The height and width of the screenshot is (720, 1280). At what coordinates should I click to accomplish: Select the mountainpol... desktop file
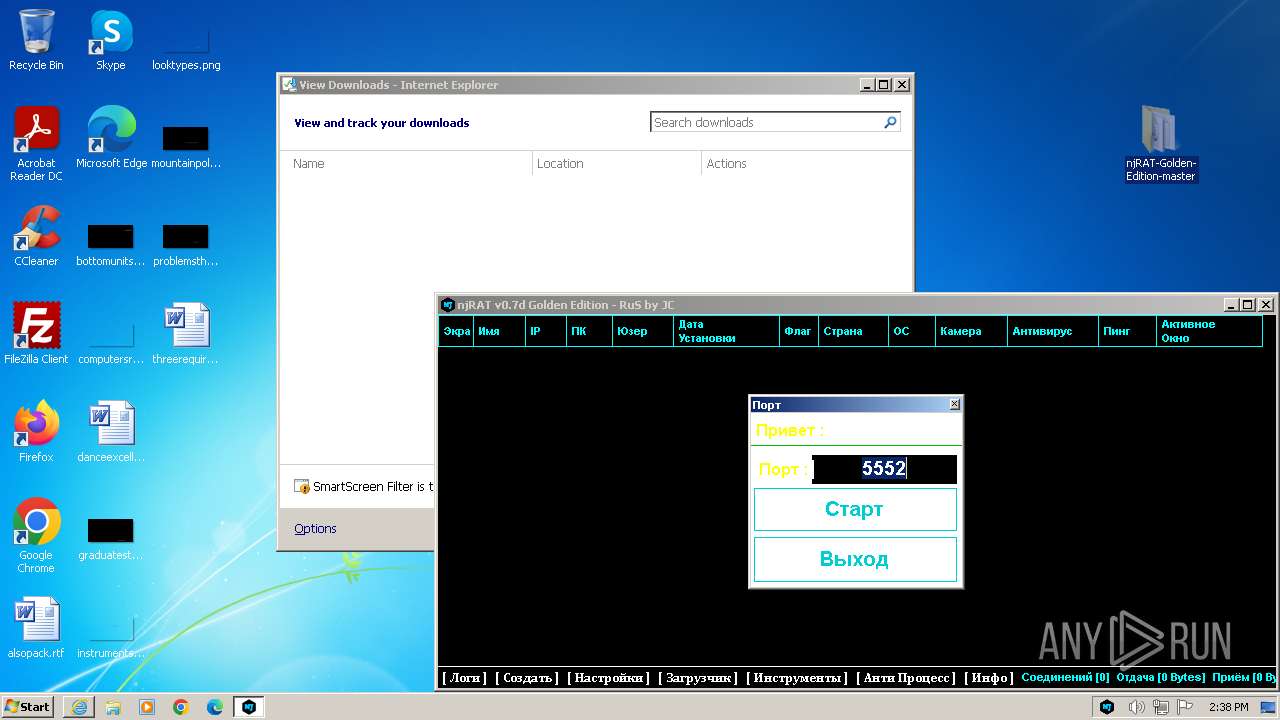(186, 148)
